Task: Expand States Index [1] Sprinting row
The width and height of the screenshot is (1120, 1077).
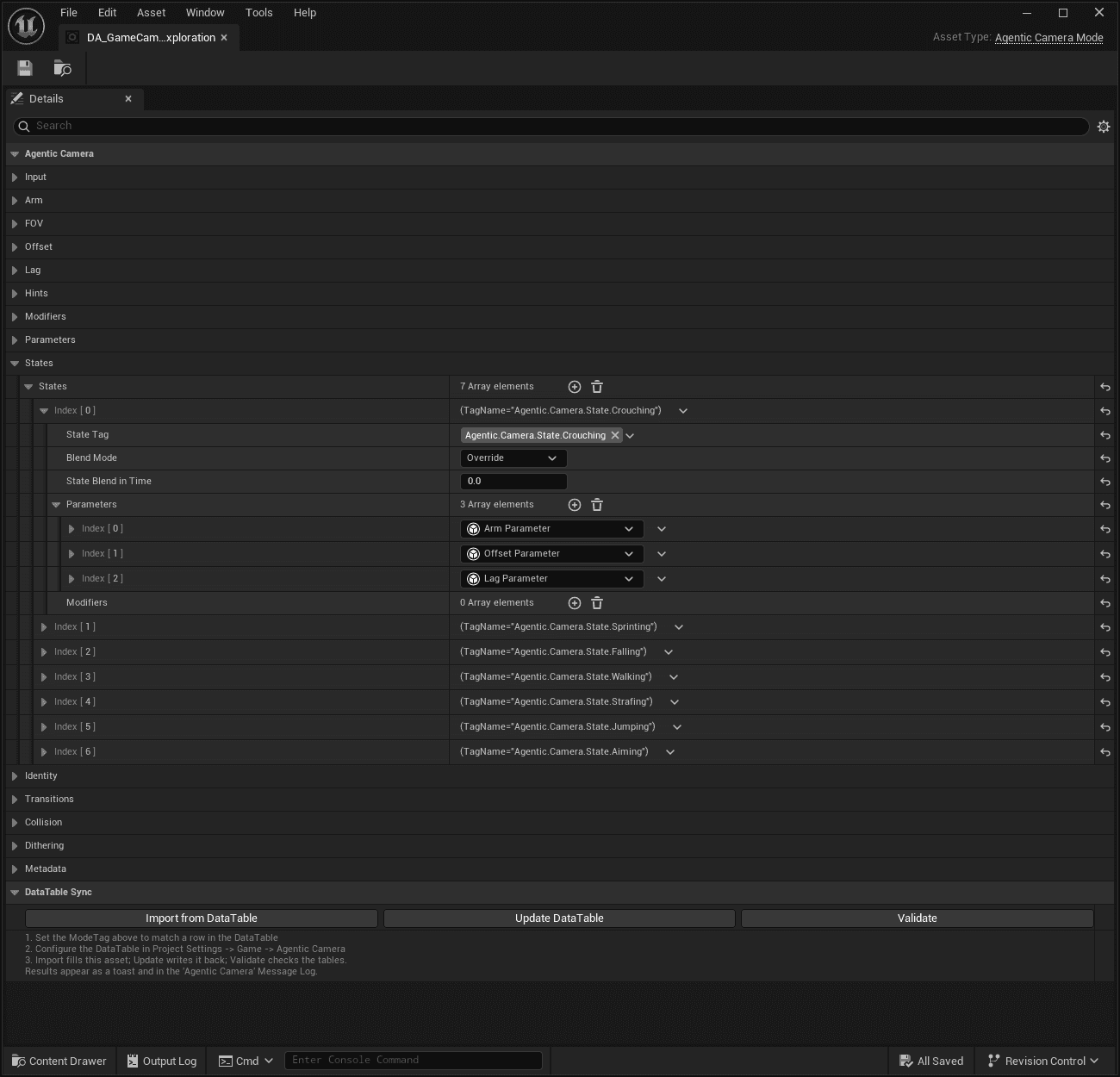Action: pos(44,627)
